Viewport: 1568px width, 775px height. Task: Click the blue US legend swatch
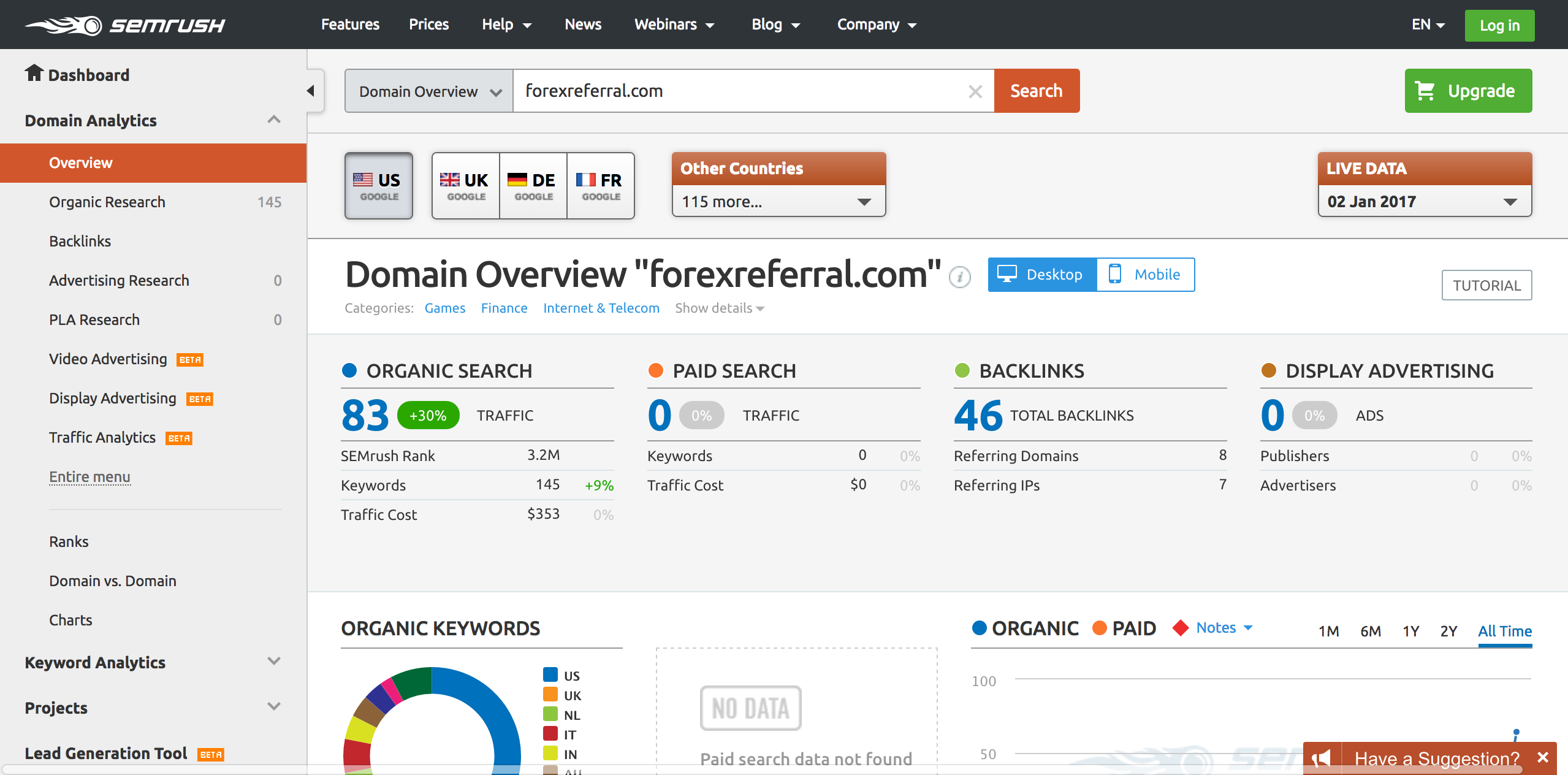point(550,675)
